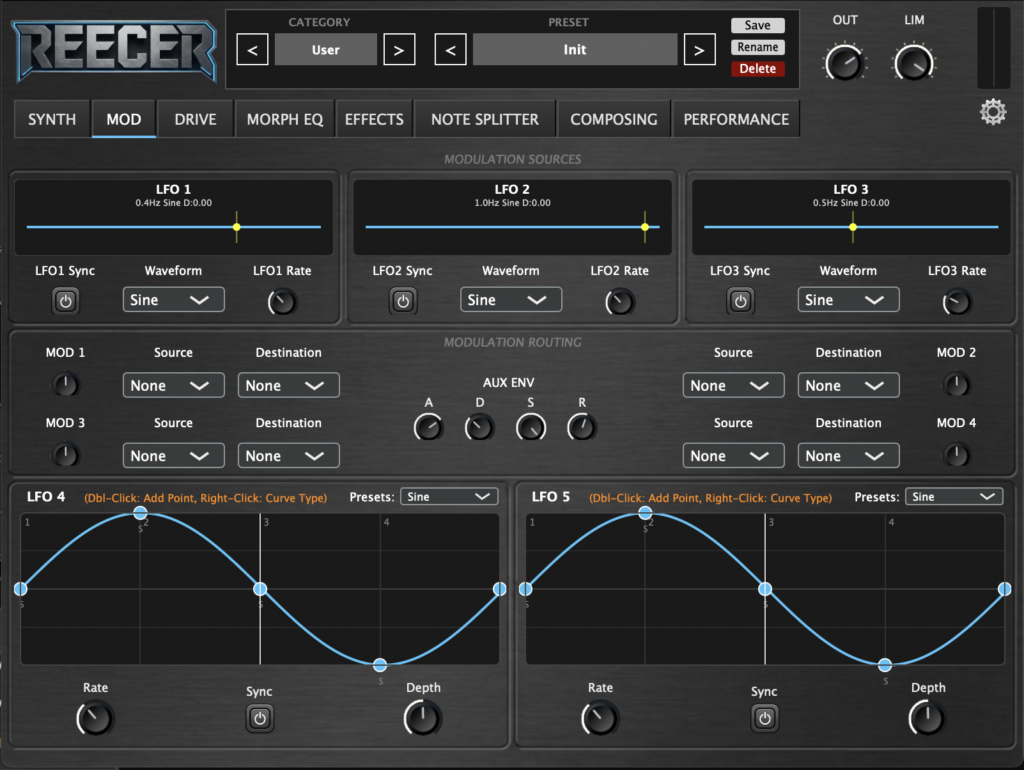Click the MOD 1 amount knob

click(65, 385)
